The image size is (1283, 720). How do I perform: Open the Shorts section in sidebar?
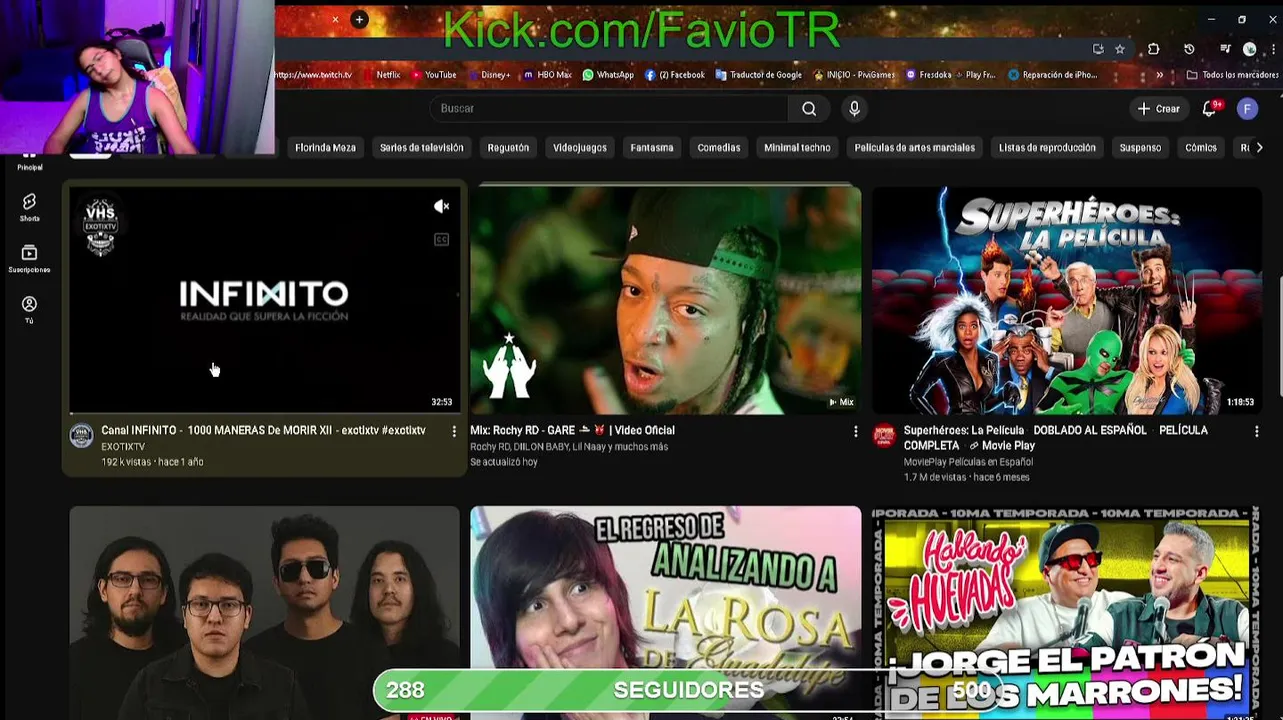30,207
